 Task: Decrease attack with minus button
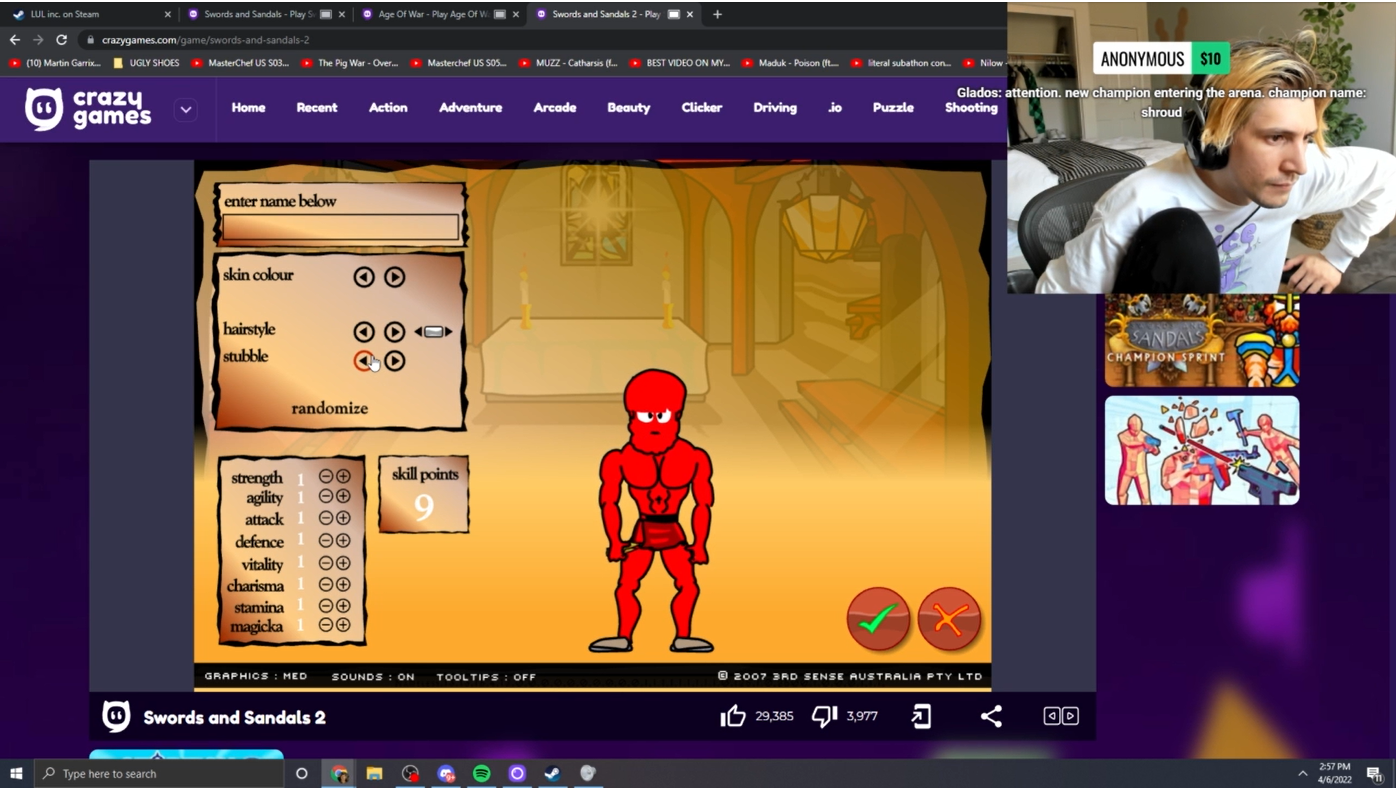pos(326,518)
